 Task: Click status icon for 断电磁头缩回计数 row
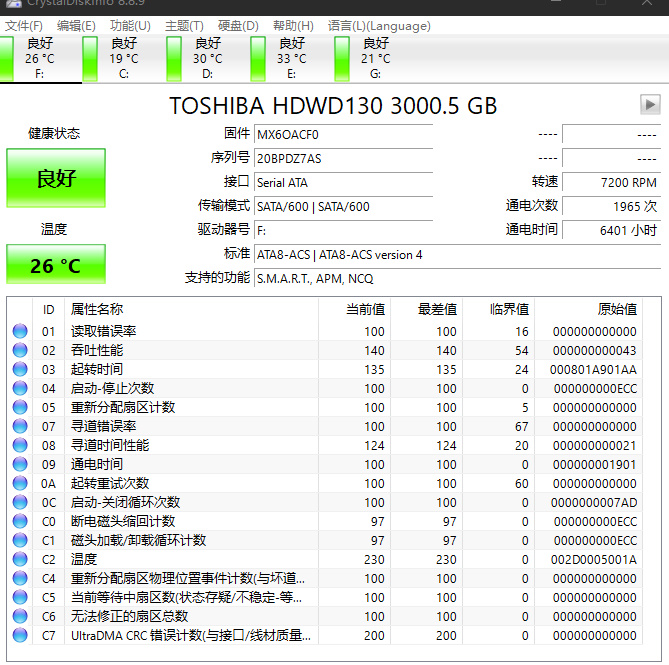coord(20,521)
